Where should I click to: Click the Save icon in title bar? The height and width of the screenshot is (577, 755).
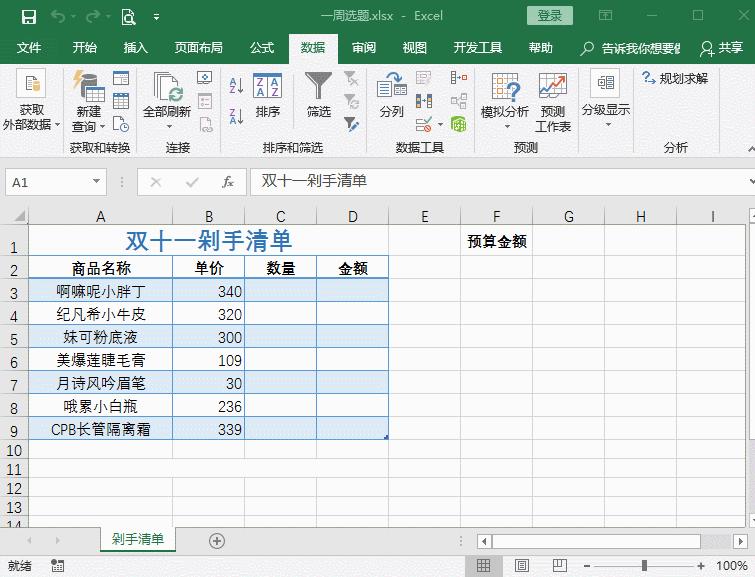[x=29, y=17]
